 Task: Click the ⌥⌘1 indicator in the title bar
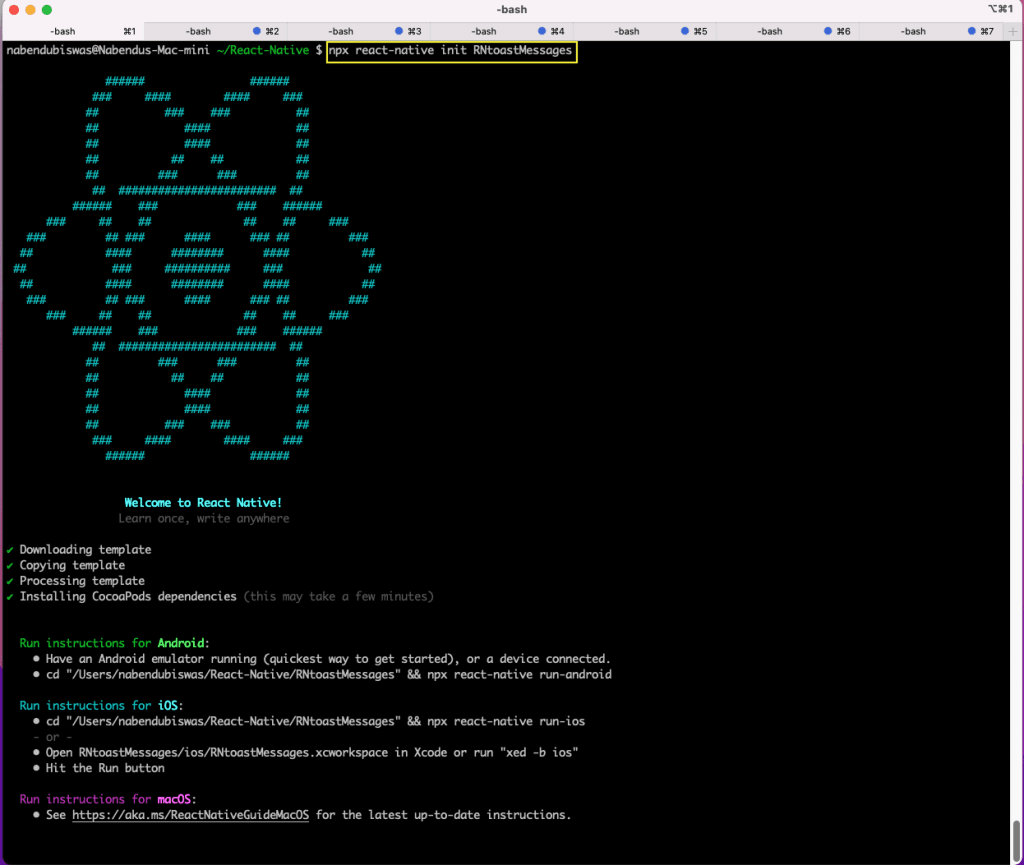(x=1001, y=9)
